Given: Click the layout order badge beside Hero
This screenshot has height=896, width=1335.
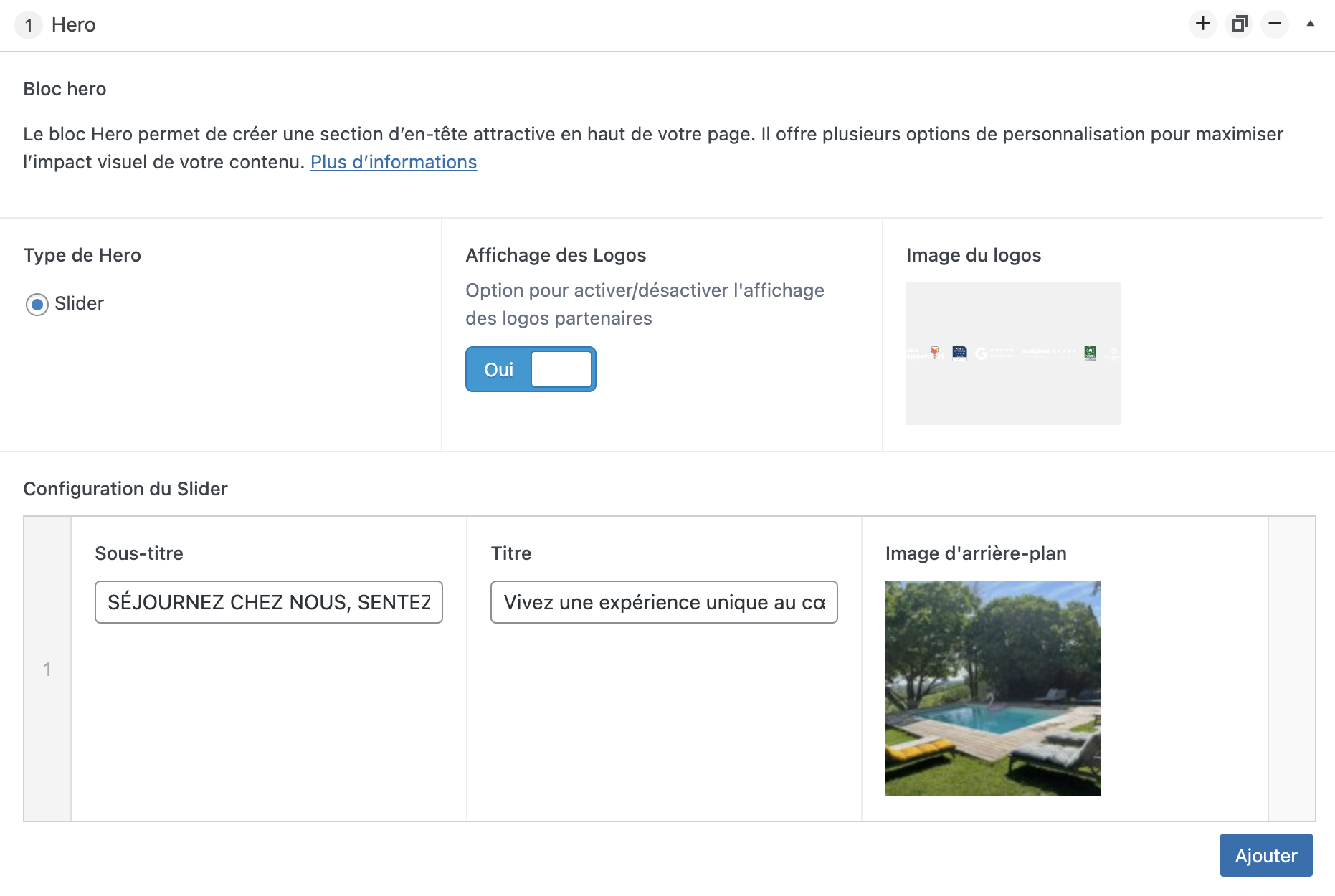Looking at the screenshot, I should 29,26.
